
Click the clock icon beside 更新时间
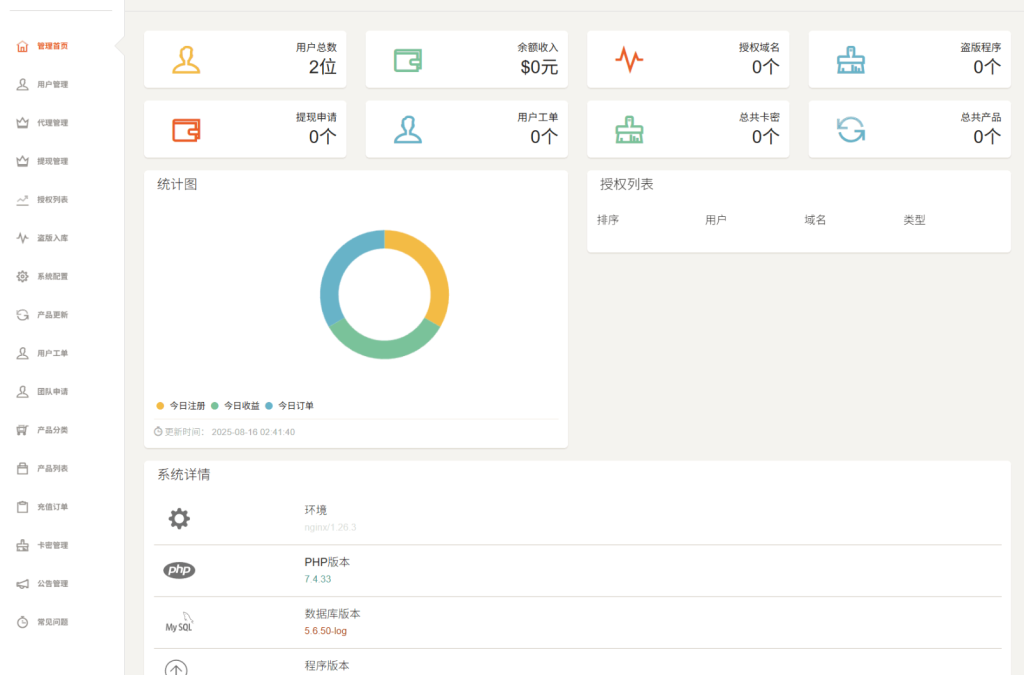tap(158, 432)
